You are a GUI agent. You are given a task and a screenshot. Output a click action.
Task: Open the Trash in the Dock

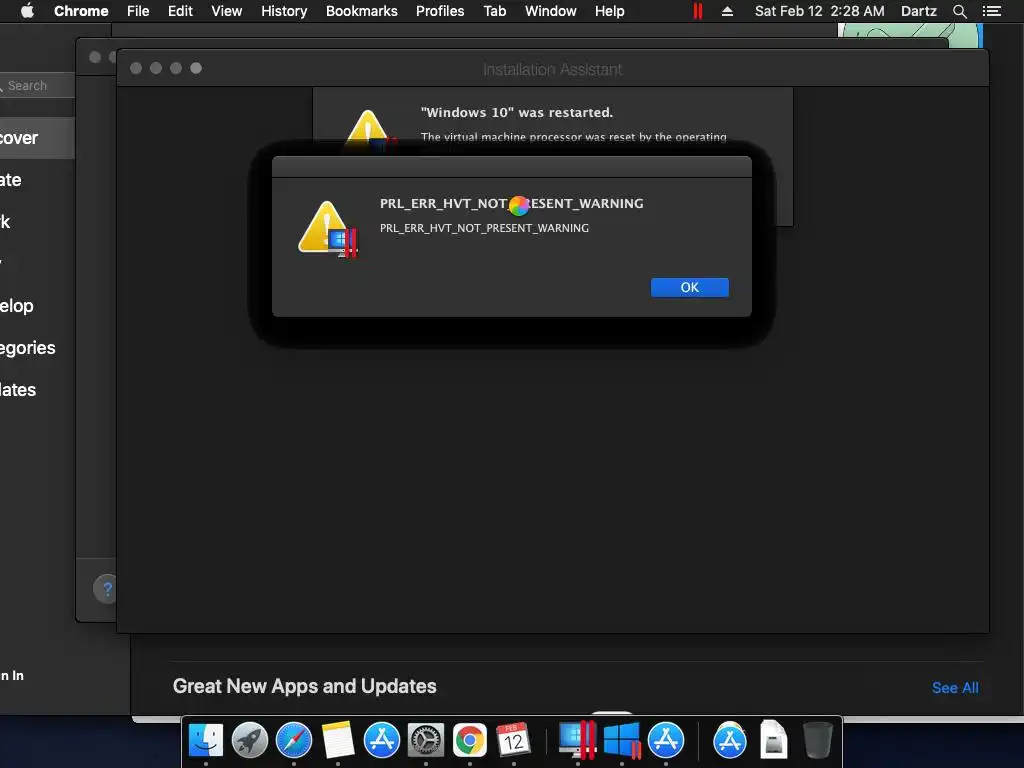[817, 740]
